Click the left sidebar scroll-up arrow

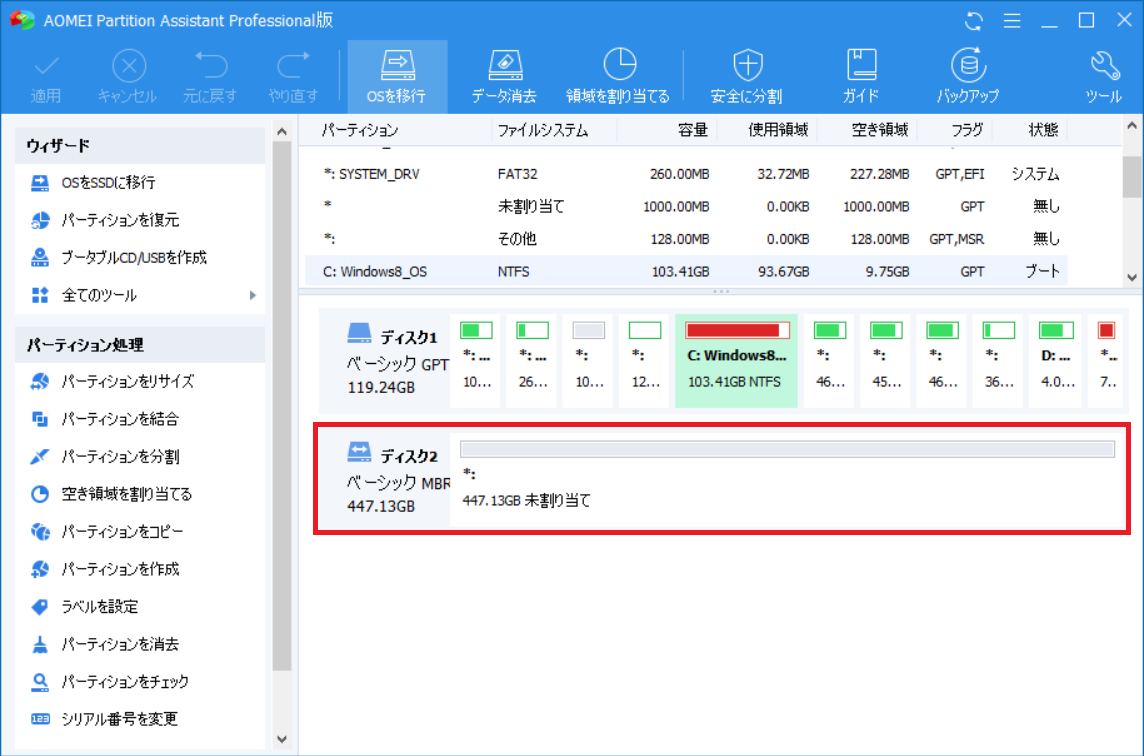click(x=282, y=132)
